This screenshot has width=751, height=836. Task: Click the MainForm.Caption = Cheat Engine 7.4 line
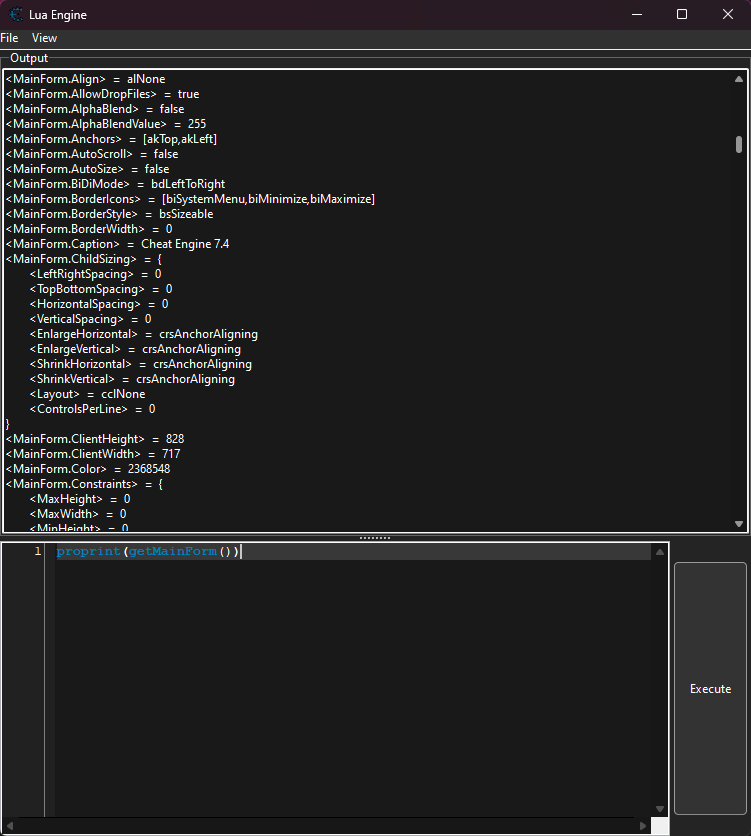(x=117, y=244)
